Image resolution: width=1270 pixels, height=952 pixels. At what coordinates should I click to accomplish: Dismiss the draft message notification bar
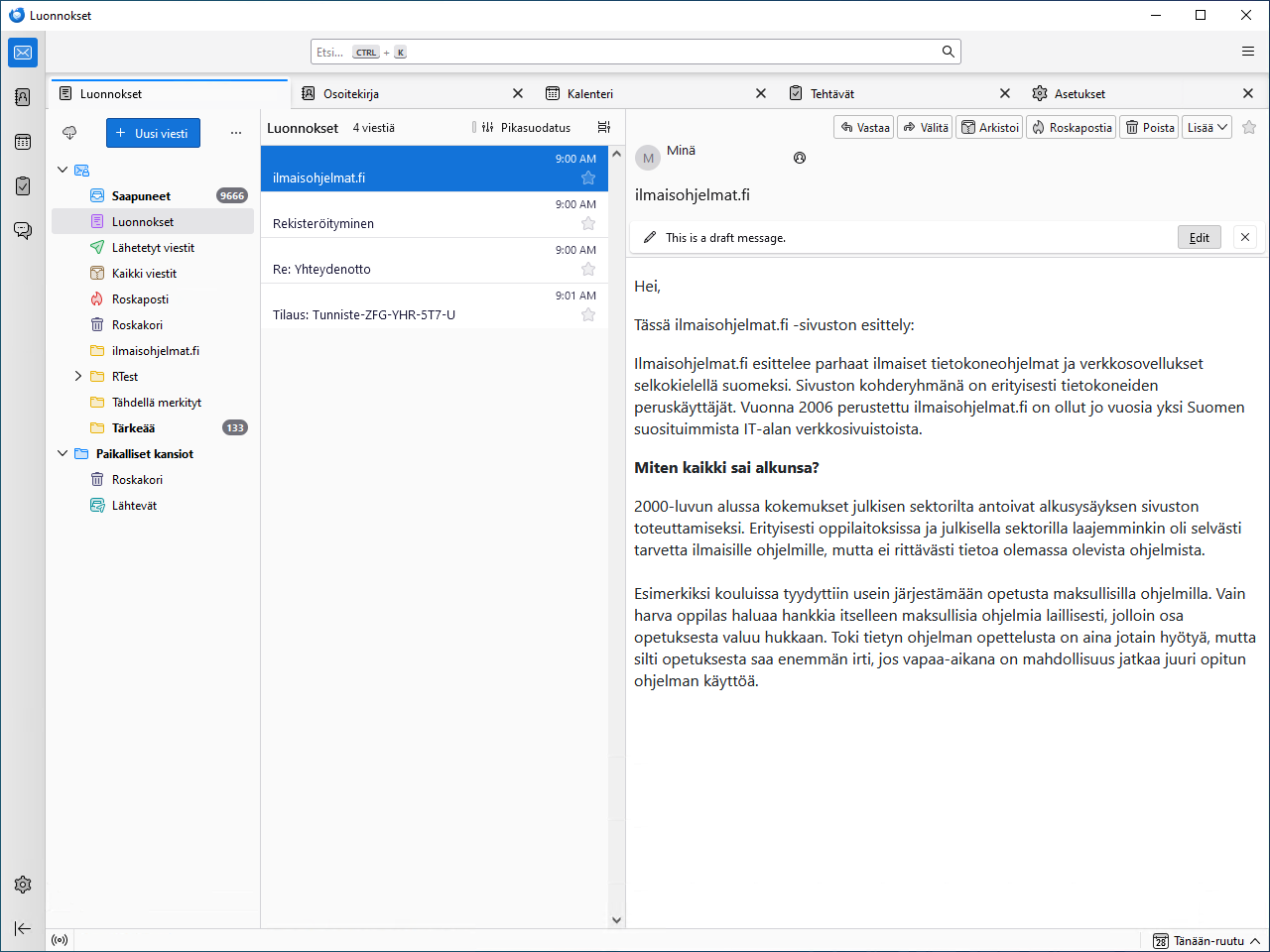[1245, 237]
